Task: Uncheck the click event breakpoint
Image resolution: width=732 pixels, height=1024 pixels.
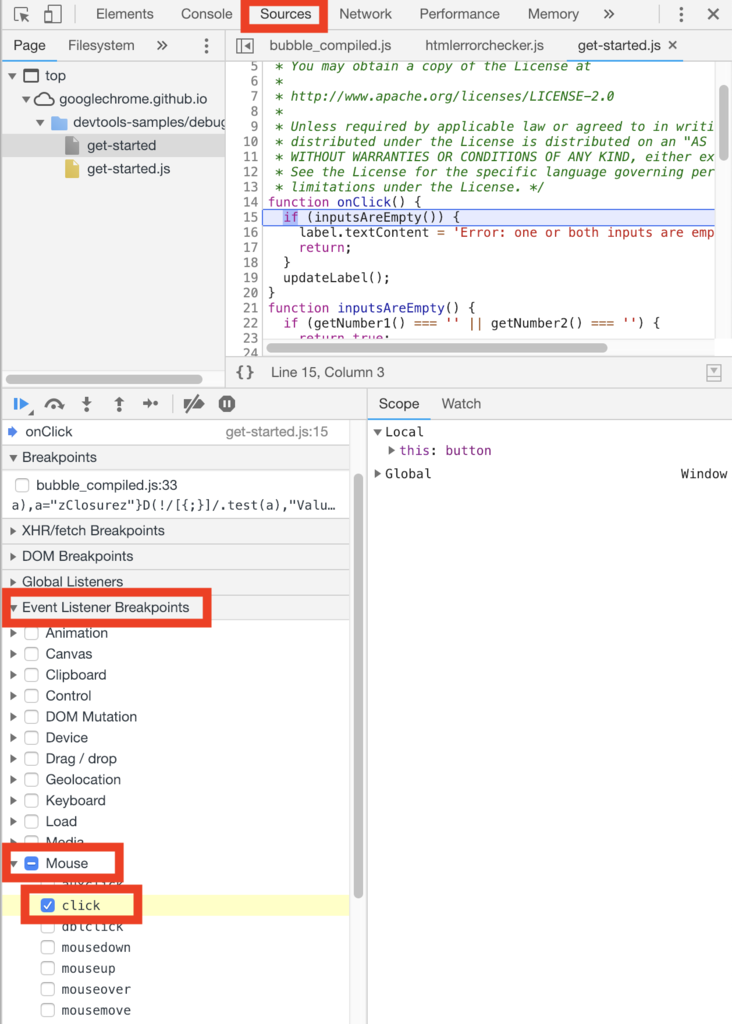Action: click(x=48, y=905)
